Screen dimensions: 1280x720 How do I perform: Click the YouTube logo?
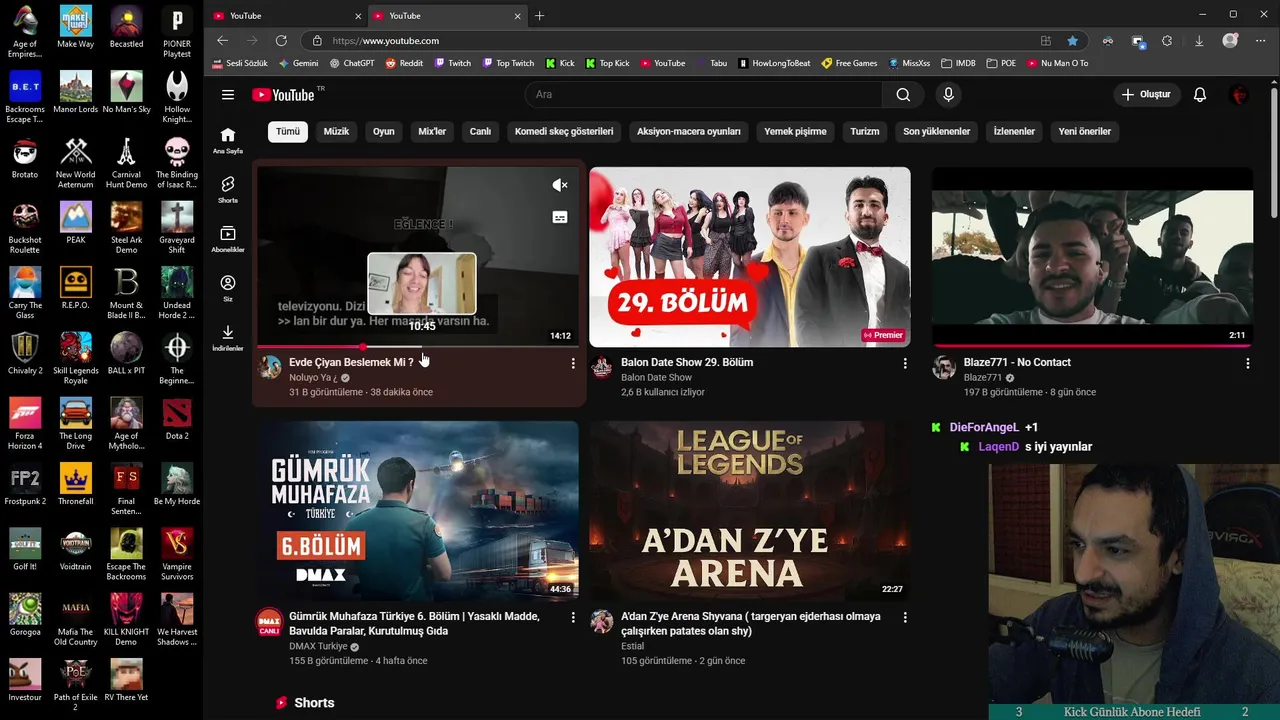283,95
